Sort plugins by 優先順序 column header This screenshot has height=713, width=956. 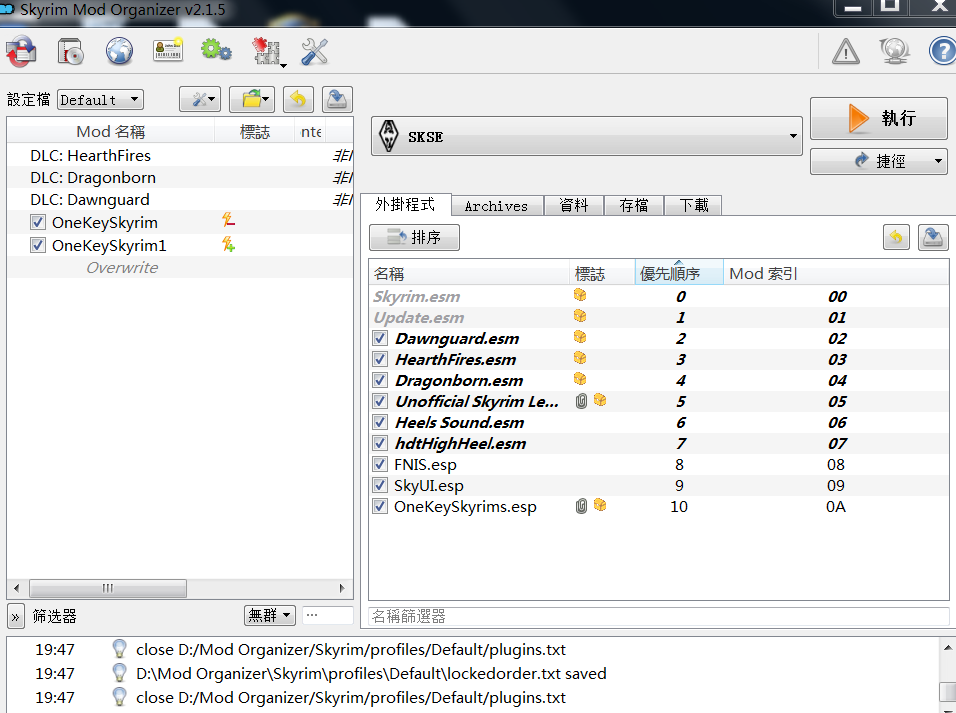679,273
